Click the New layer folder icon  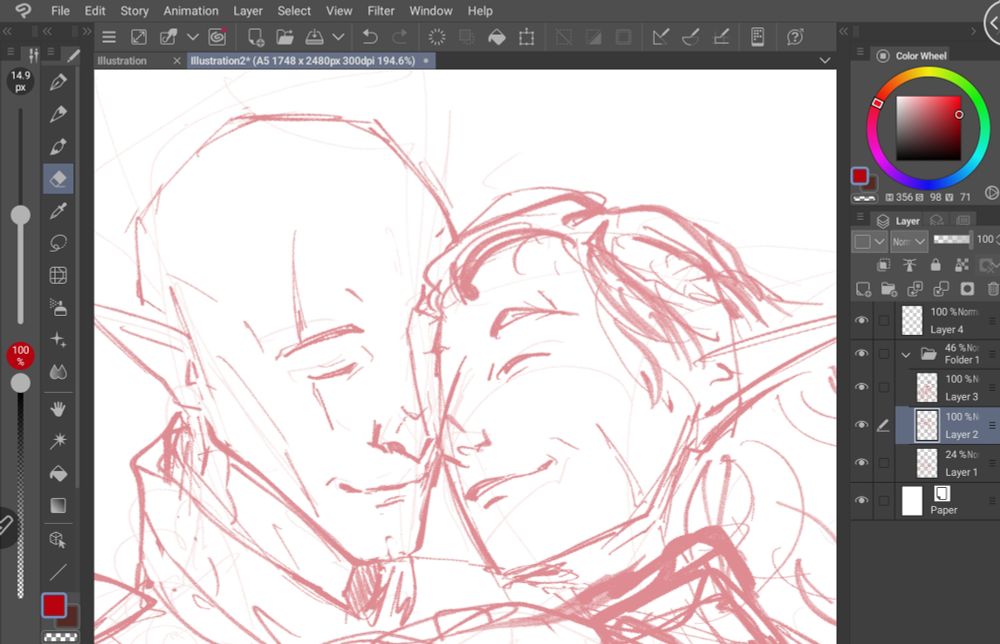889,289
